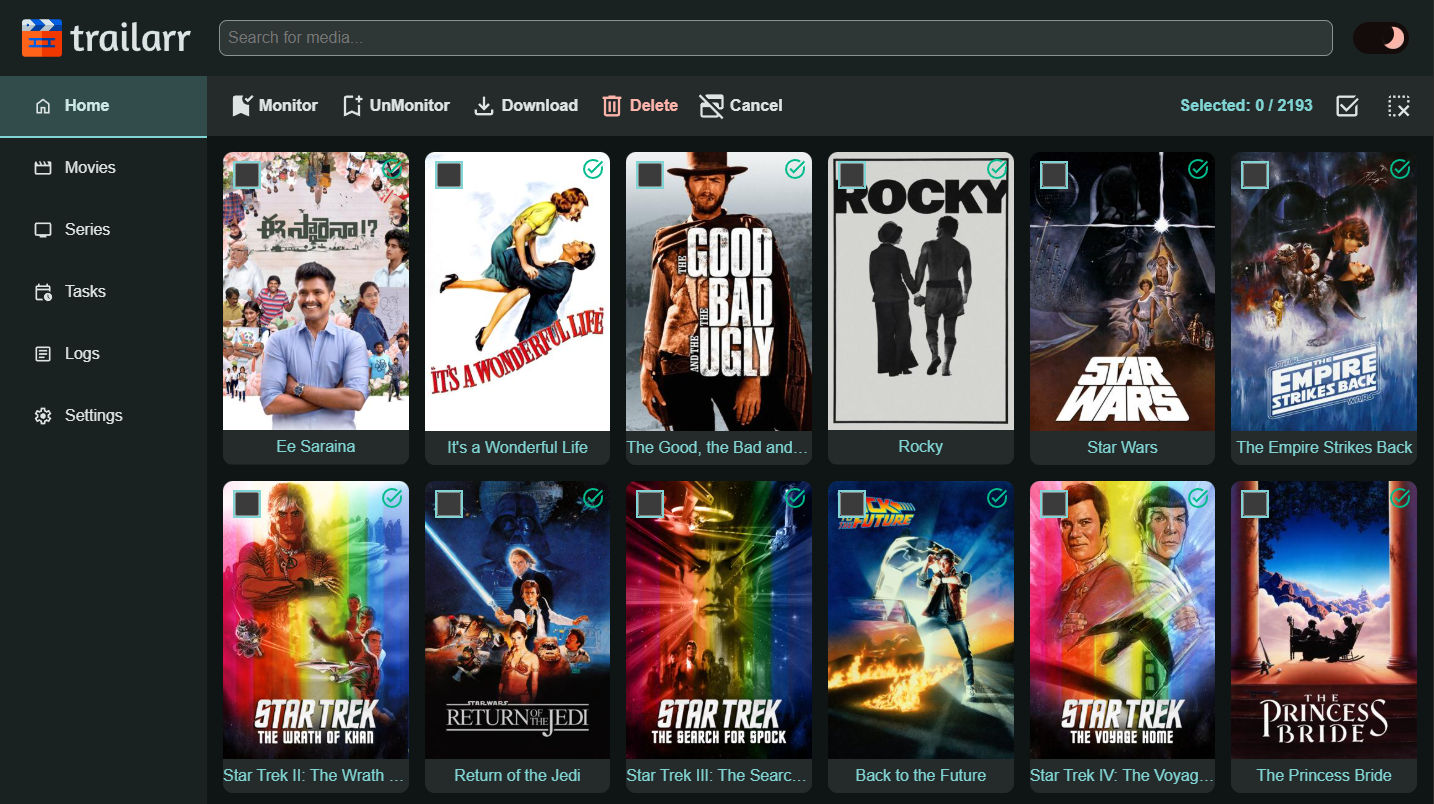1434x804 pixels.
Task: Select the Star Trek IV Voyage Home checkbox
Action: tap(1054, 503)
